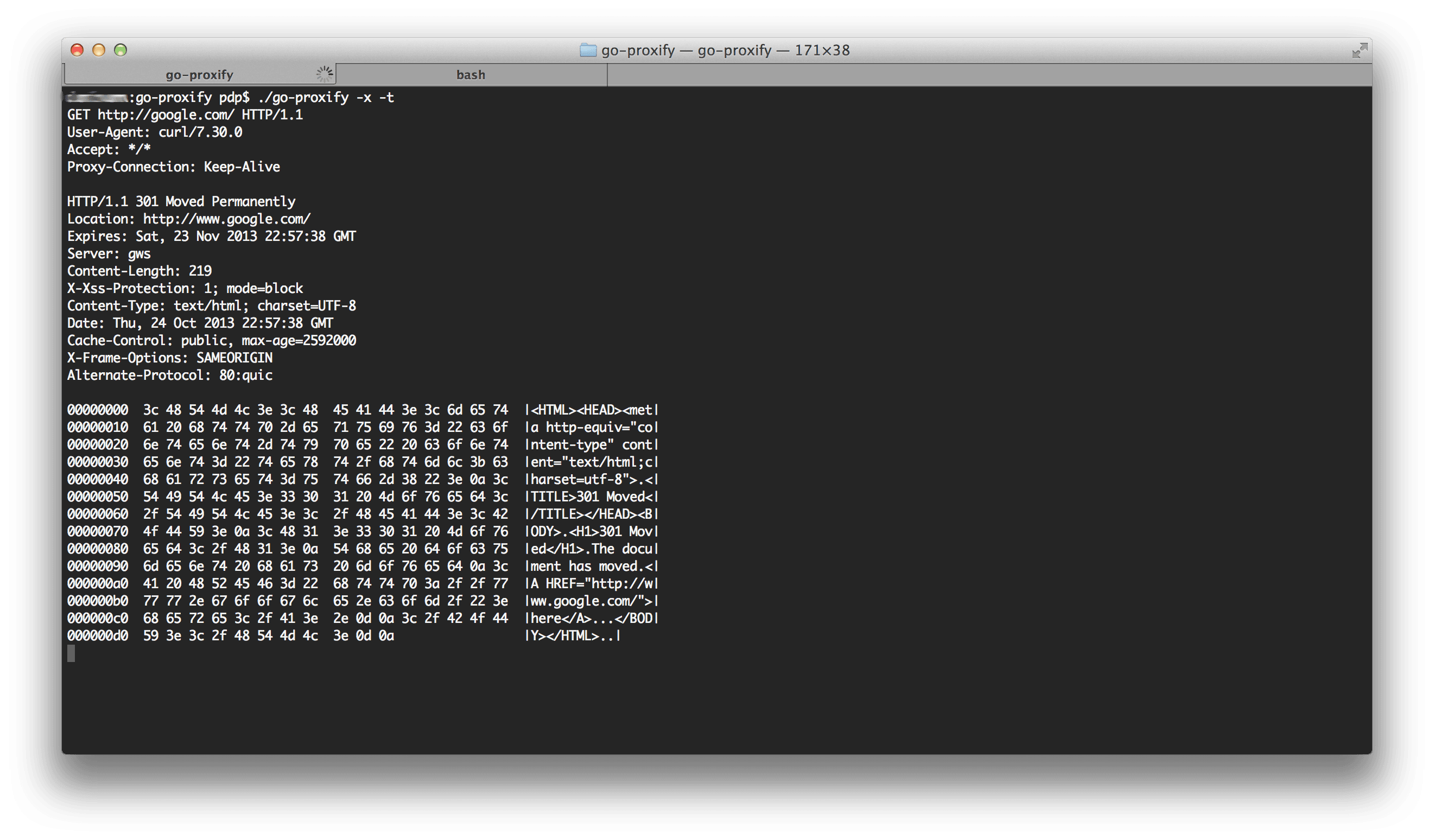The image size is (1434, 840).
Task: Click 'X-Frame-Options: SAMEORIGIN' line
Action: pyautogui.click(x=169, y=358)
